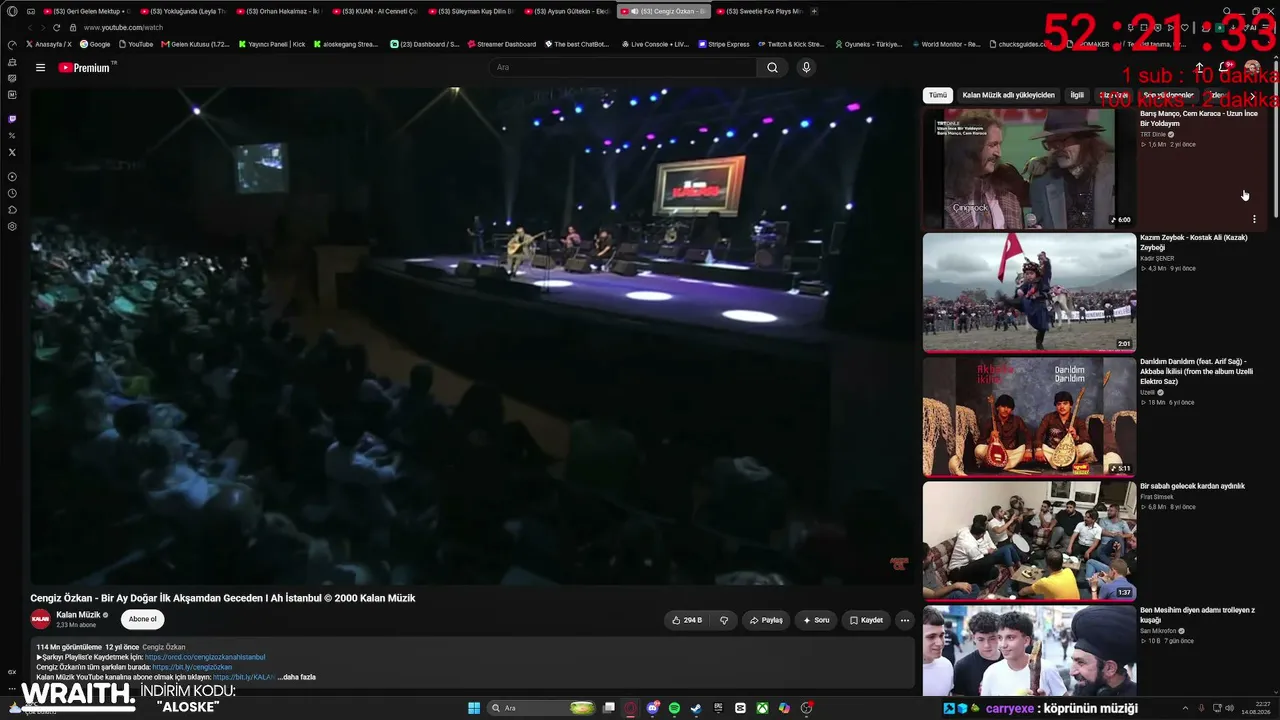
Task: Open Discord from the taskbar
Action: coord(653,708)
